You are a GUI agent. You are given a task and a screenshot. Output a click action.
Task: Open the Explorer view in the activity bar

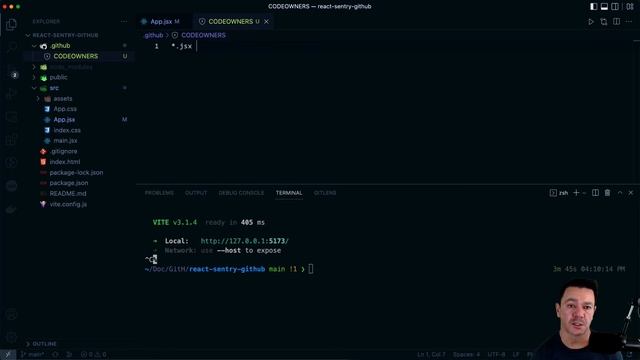pos(11,24)
